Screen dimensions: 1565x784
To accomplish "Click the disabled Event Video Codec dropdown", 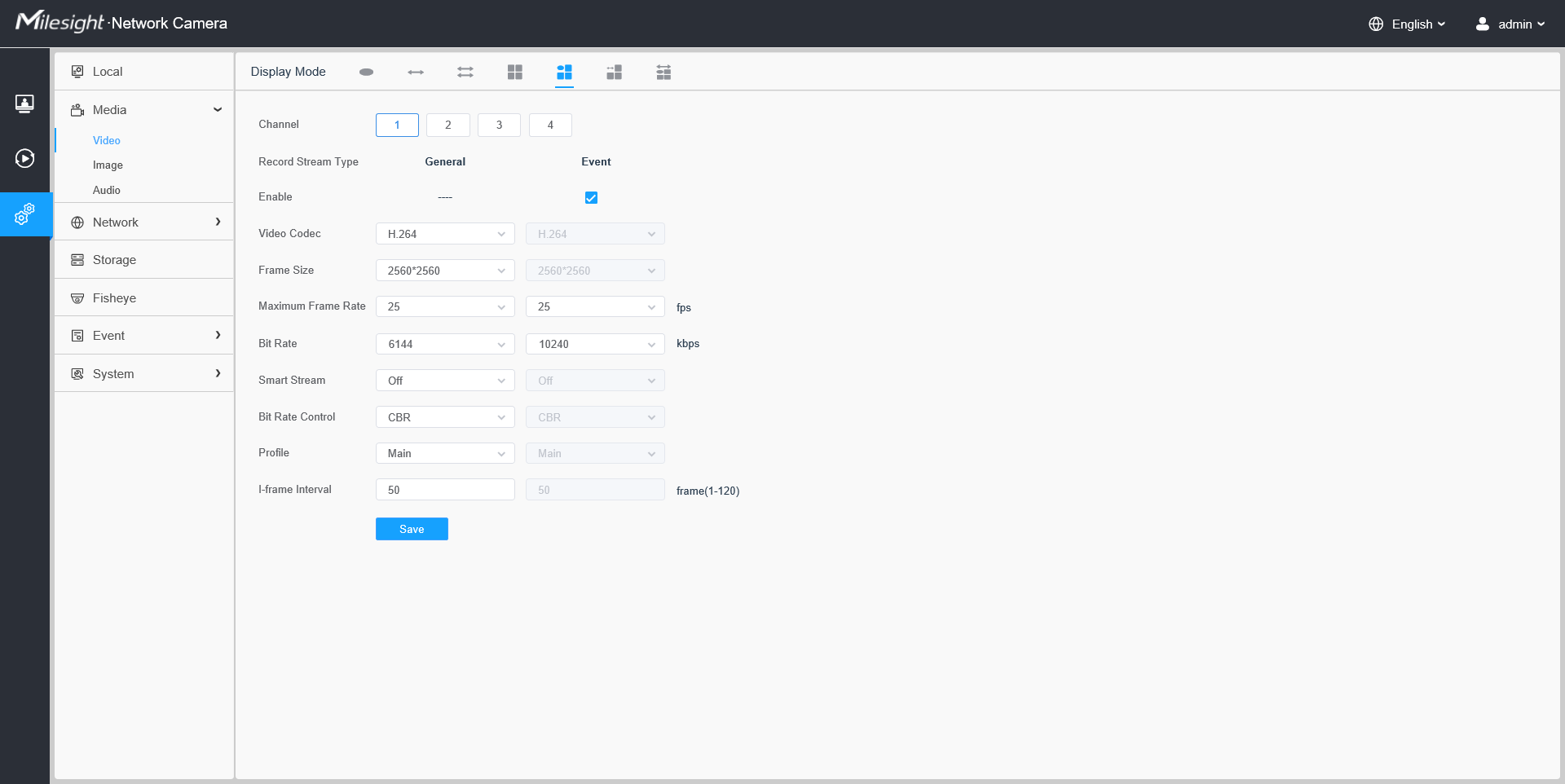I will coord(595,234).
